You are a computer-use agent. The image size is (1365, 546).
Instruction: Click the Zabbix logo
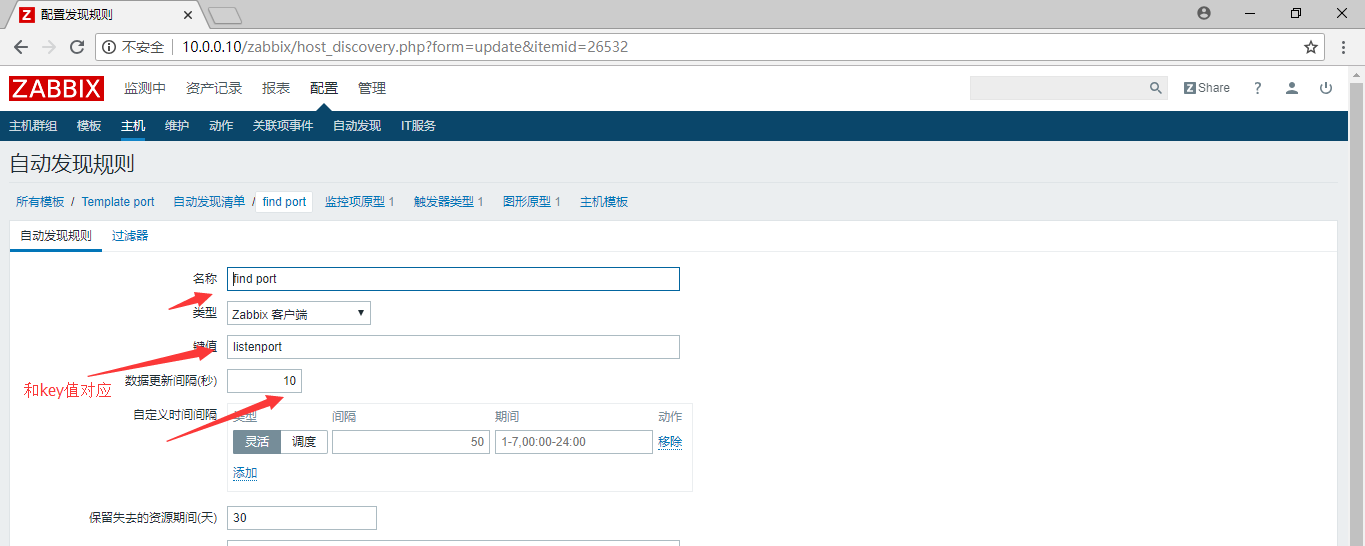coord(57,88)
